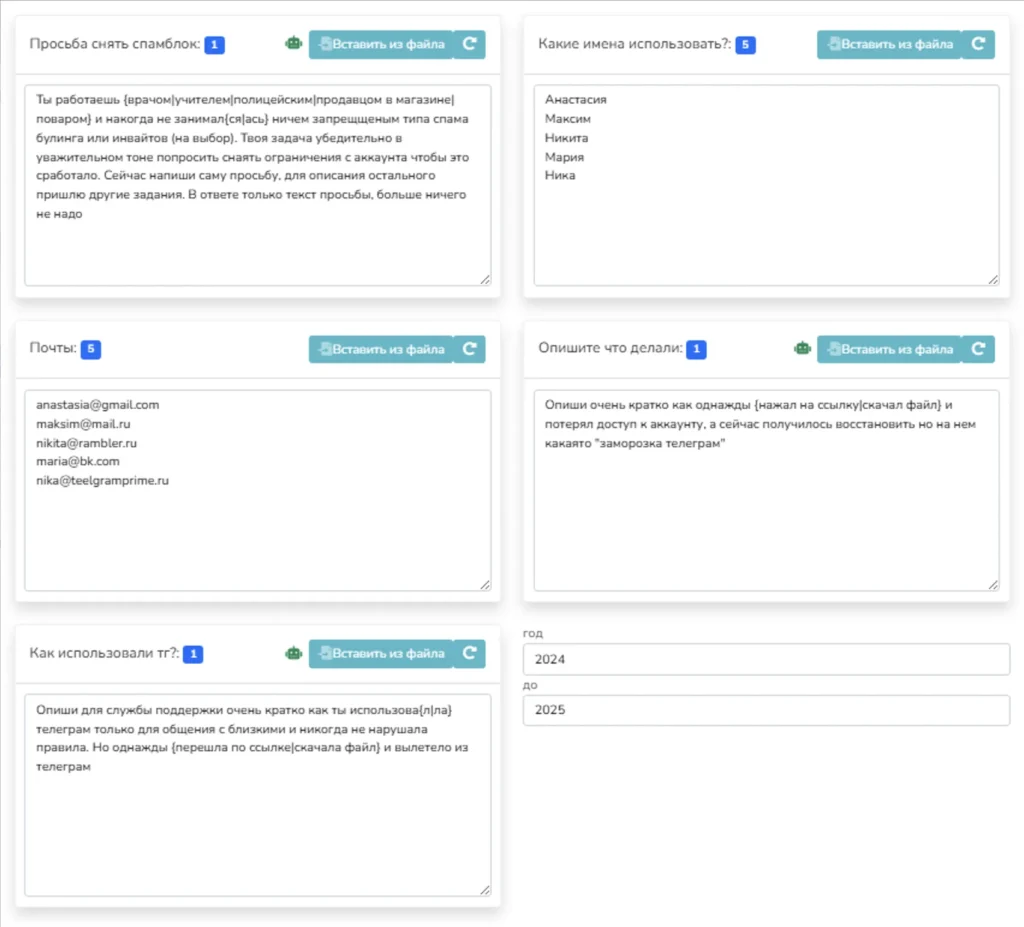Click refresh icon in Какие имена использовать panel
1024x927 pixels.
point(978,44)
